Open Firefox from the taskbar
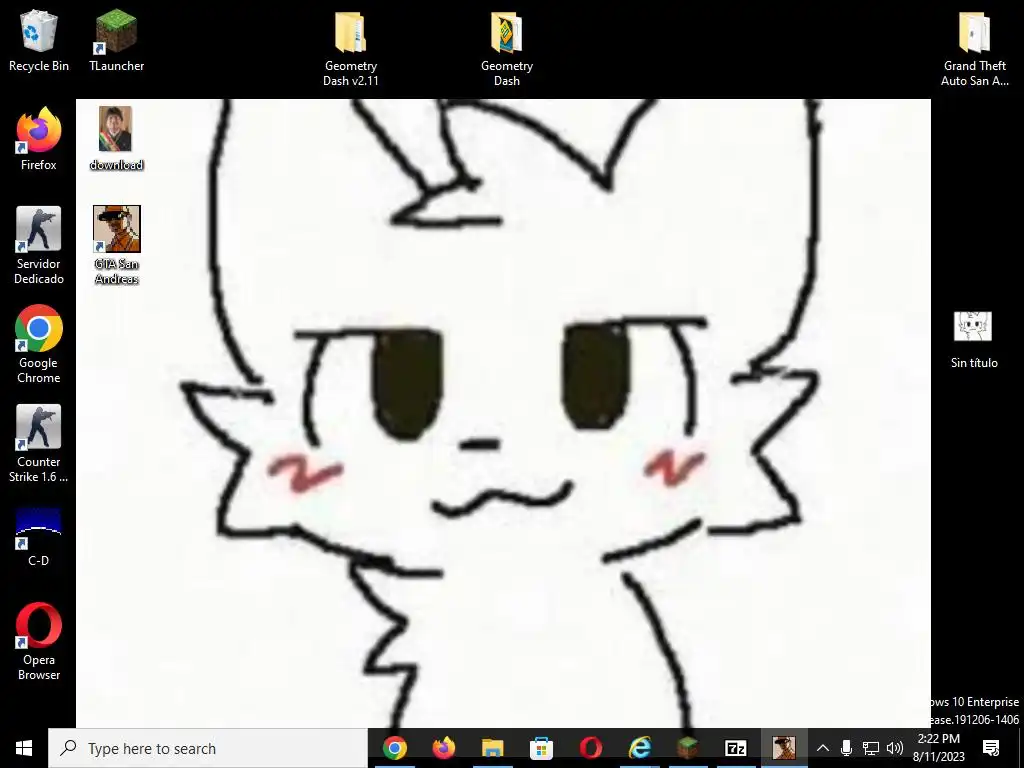This screenshot has height=768, width=1024. pyautogui.click(x=443, y=748)
